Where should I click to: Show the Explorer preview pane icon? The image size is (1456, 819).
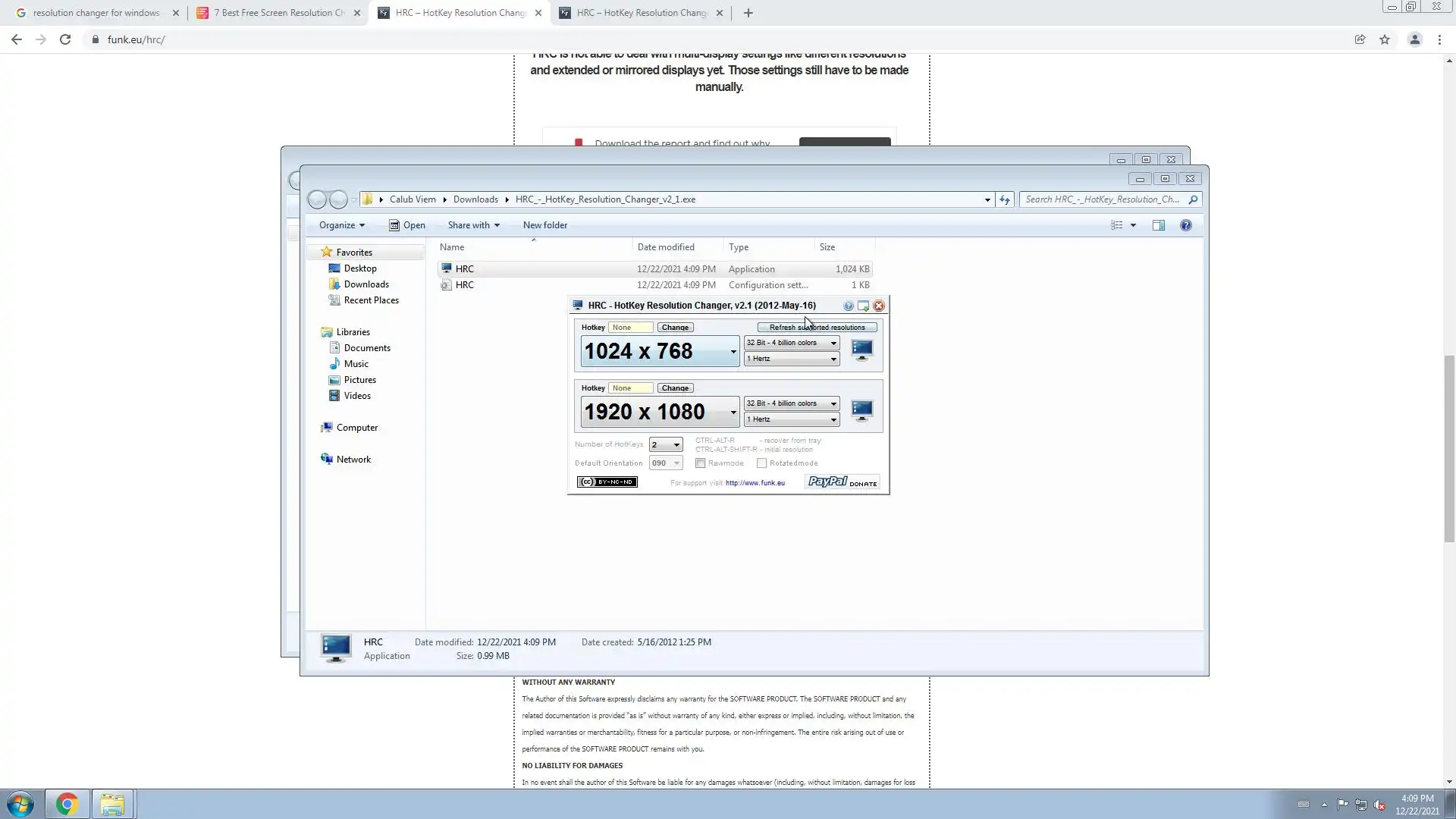[1158, 225]
